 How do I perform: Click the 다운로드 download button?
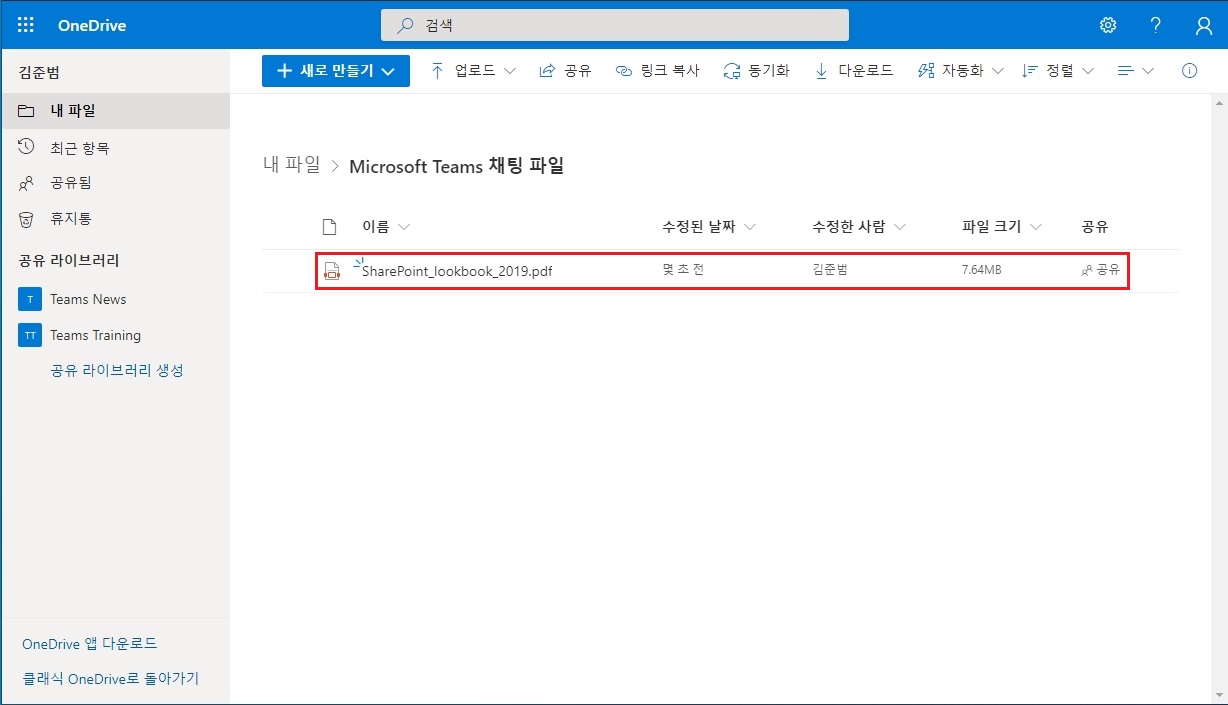(x=854, y=71)
